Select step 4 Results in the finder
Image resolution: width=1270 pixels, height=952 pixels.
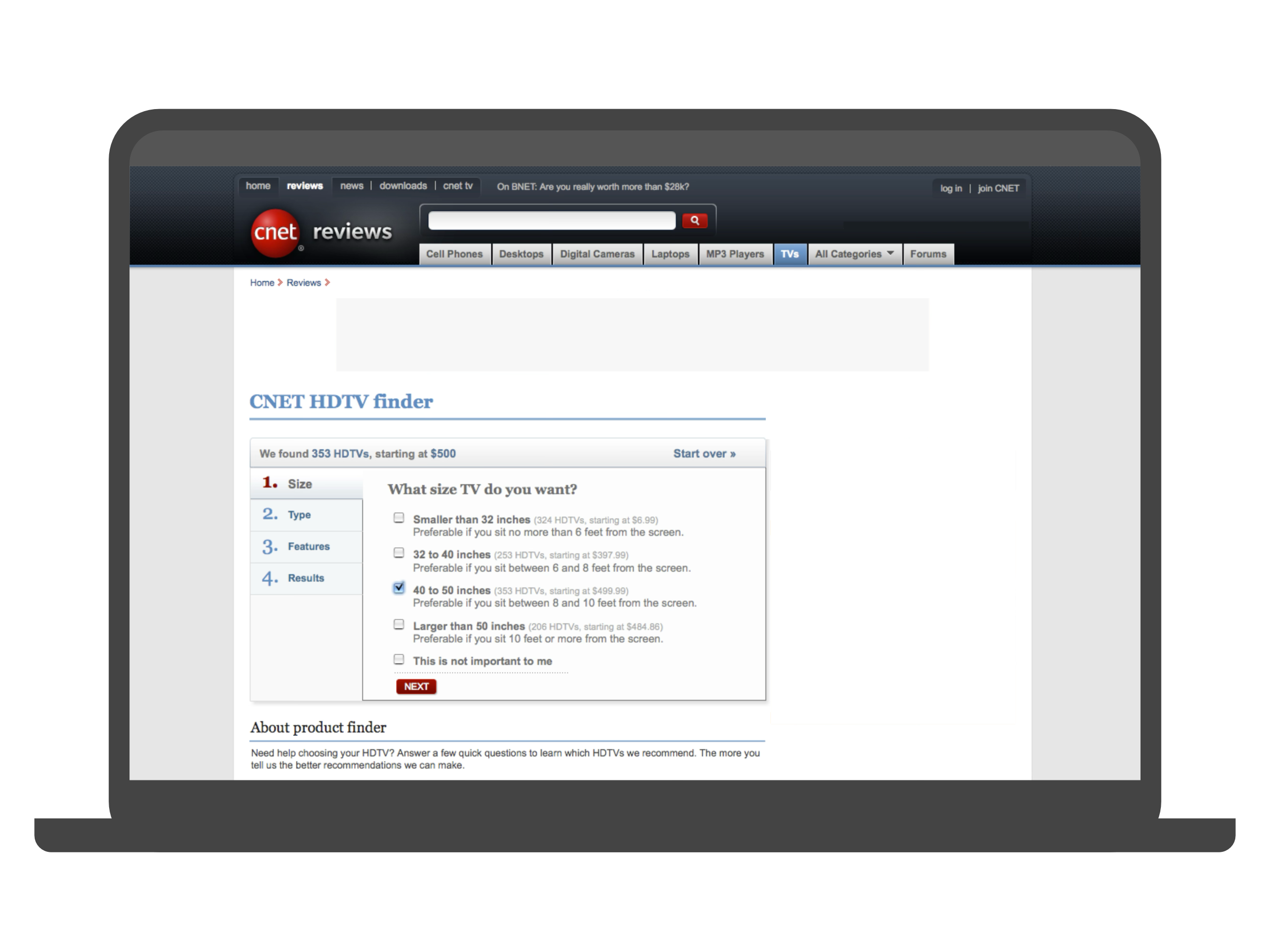[x=306, y=579]
